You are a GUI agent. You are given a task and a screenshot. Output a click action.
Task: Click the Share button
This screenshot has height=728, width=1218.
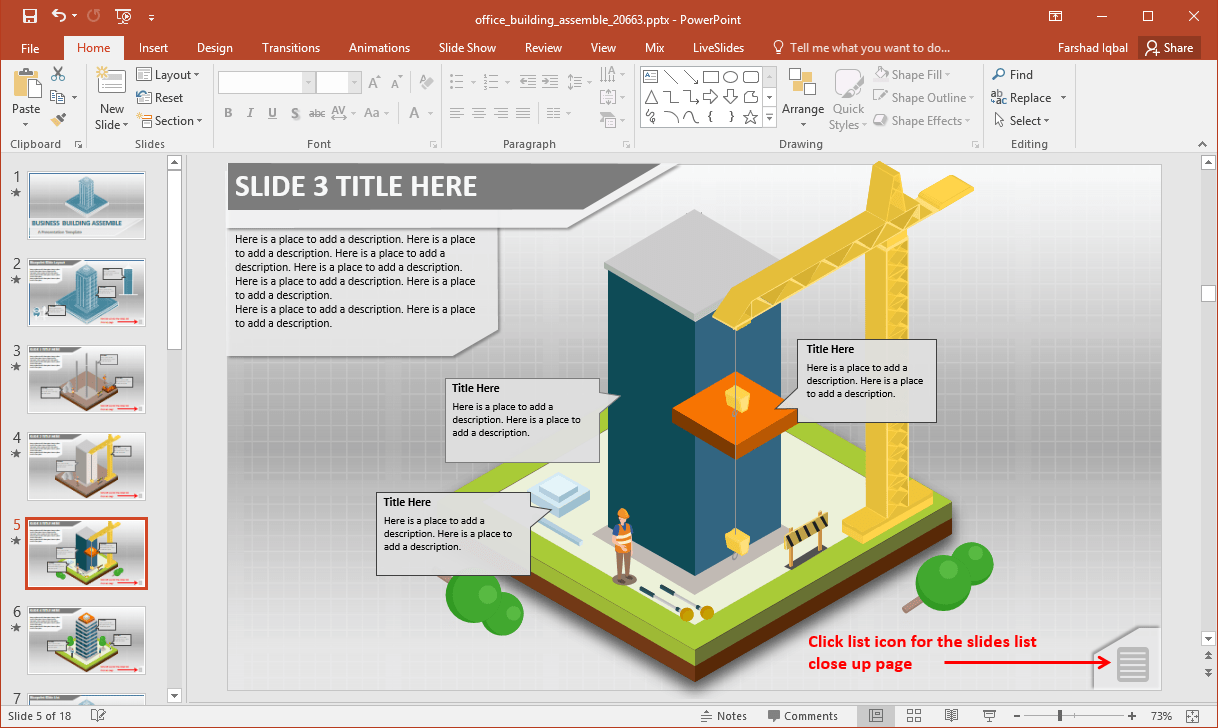[1169, 47]
